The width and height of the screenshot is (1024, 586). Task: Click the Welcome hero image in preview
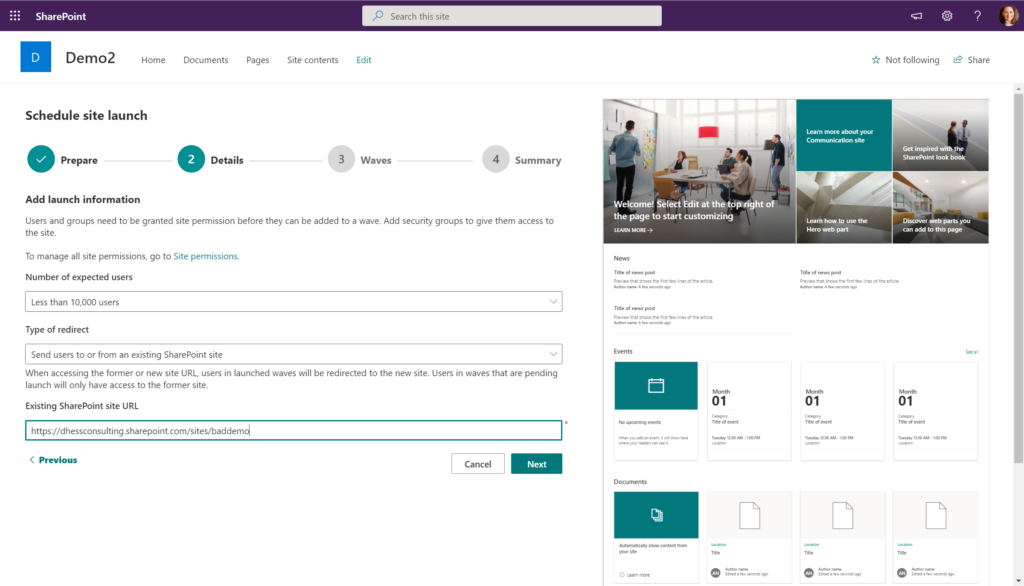699,171
